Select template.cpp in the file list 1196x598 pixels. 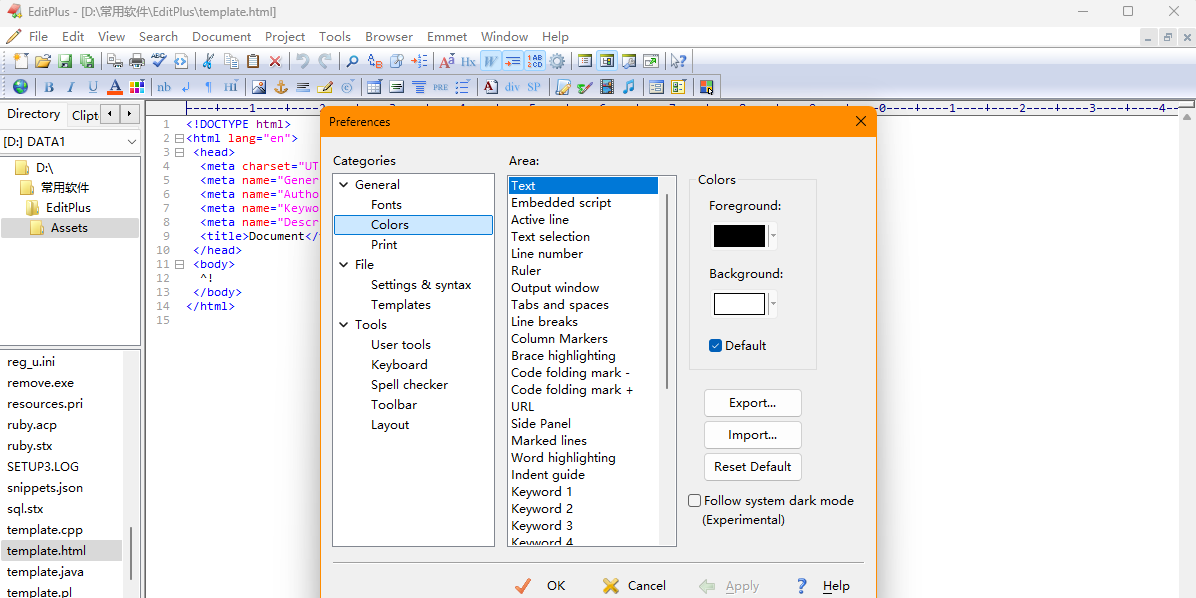(x=45, y=529)
